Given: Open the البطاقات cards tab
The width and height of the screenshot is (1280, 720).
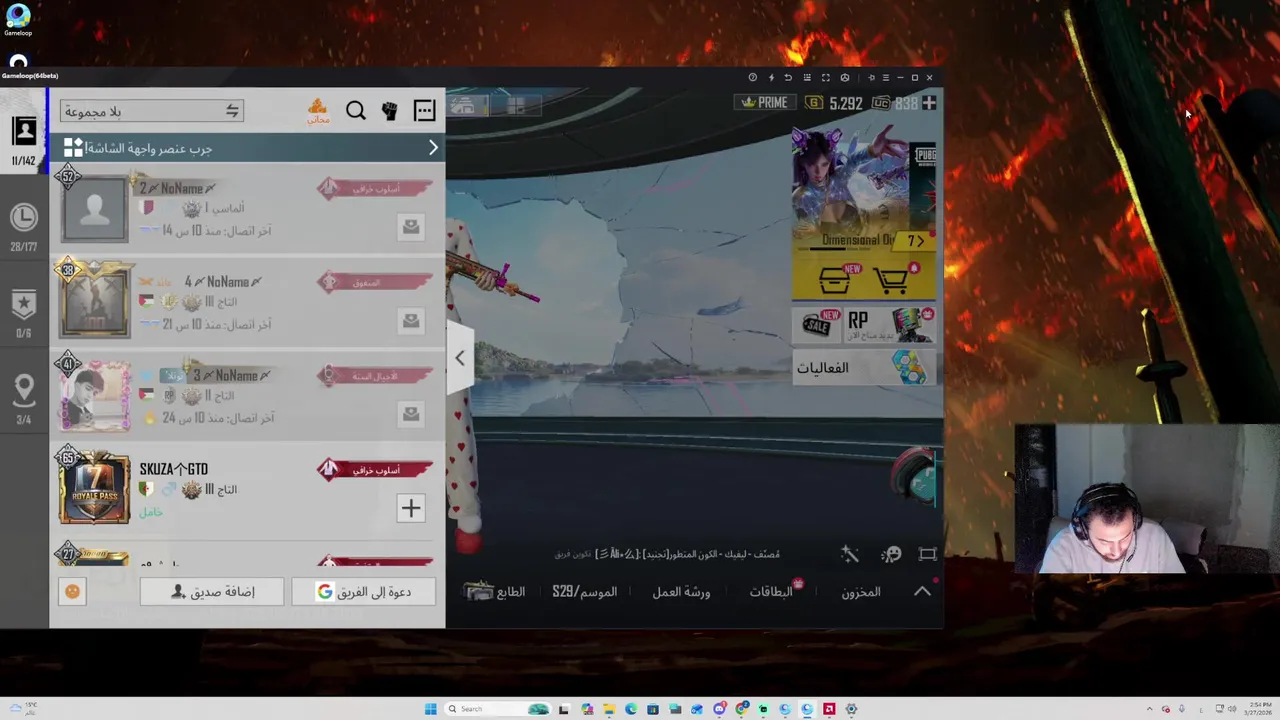Looking at the screenshot, I should (771, 592).
